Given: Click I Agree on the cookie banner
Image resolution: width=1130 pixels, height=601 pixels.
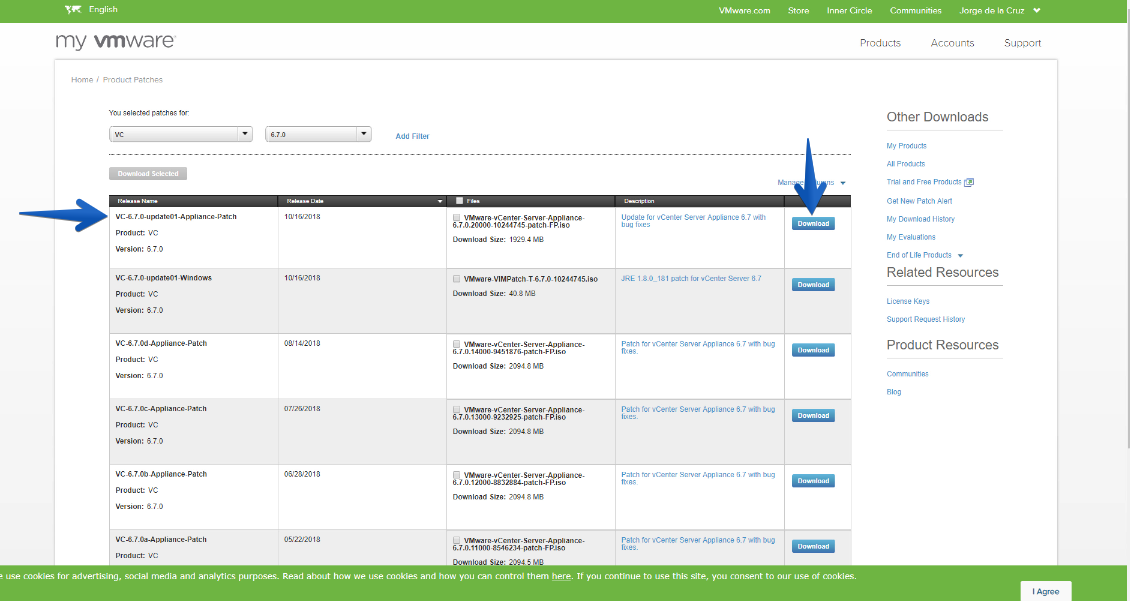Looking at the screenshot, I should coord(1046,591).
